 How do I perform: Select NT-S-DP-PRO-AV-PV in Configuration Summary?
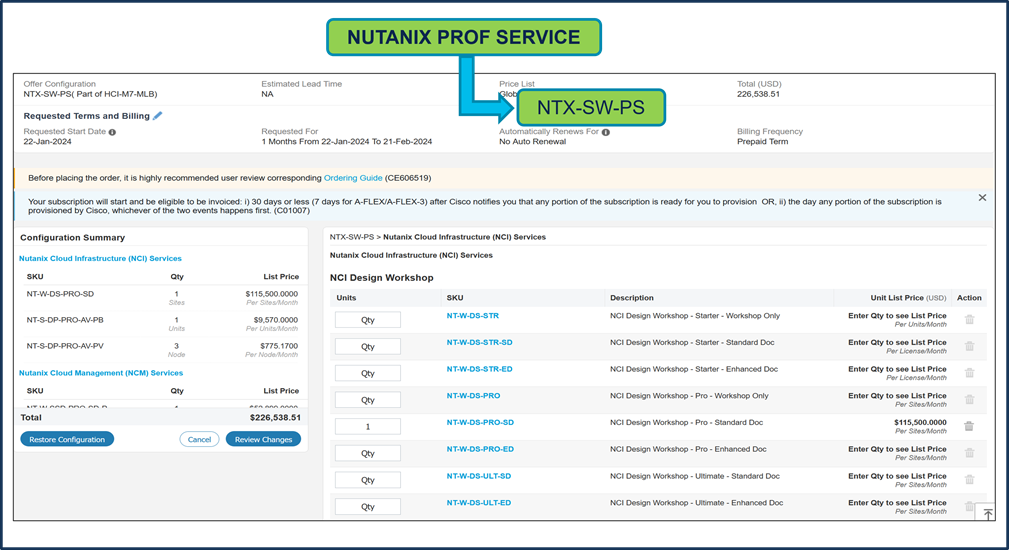(65, 346)
